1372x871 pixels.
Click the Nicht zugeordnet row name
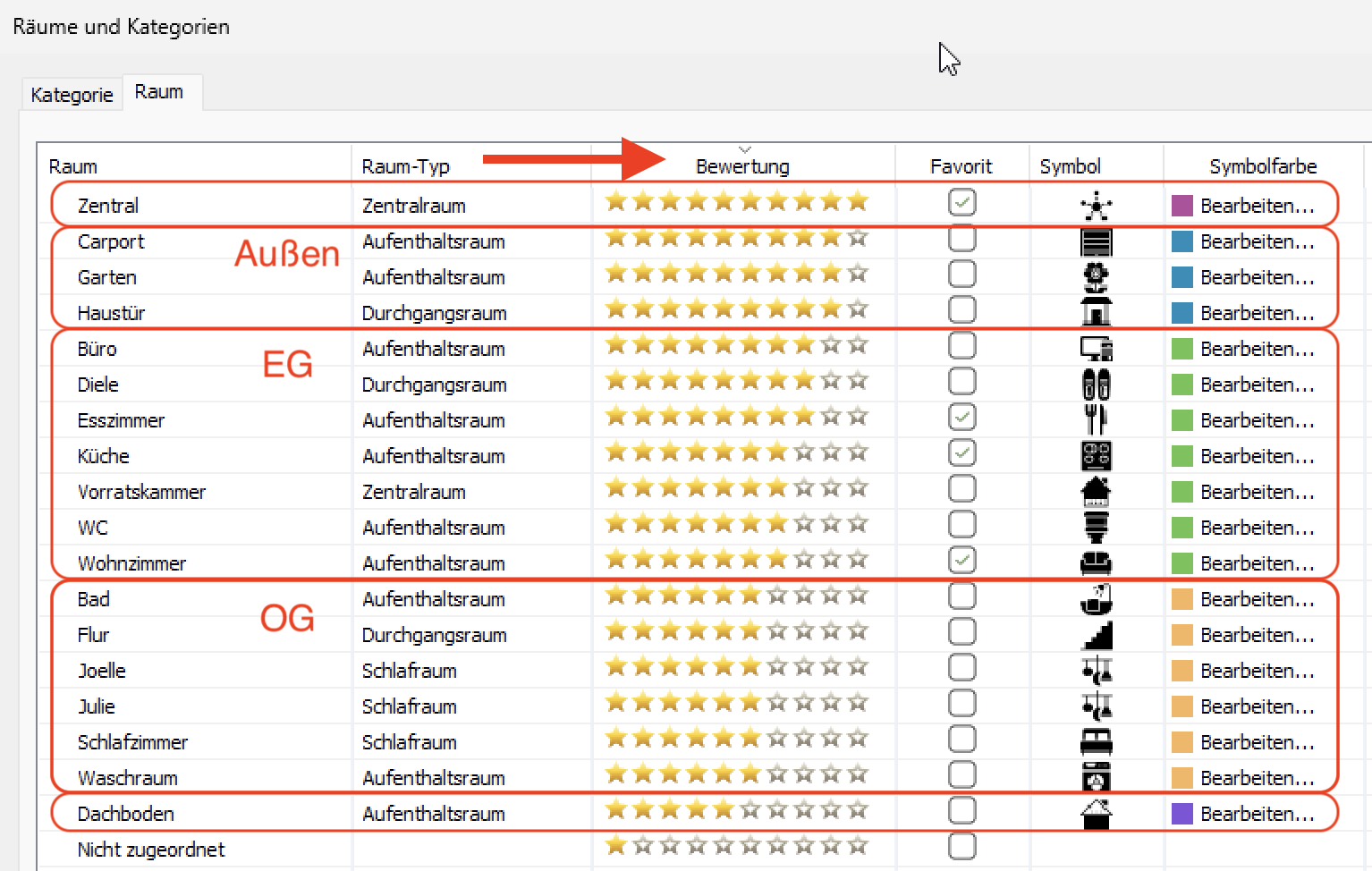(x=151, y=850)
